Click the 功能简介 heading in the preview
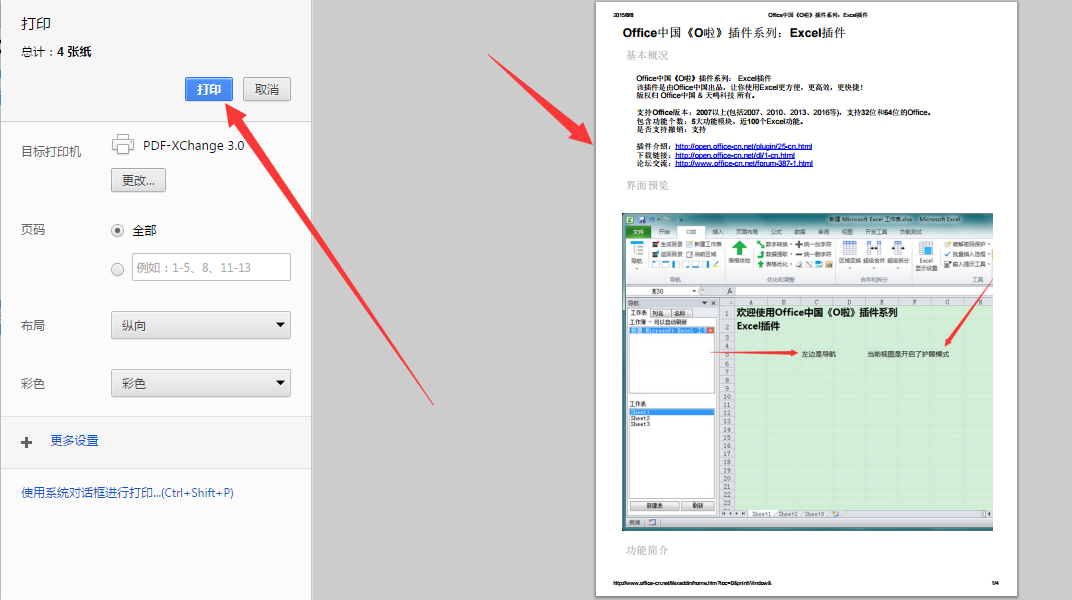Viewport: 1072px width, 600px height. (x=647, y=550)
